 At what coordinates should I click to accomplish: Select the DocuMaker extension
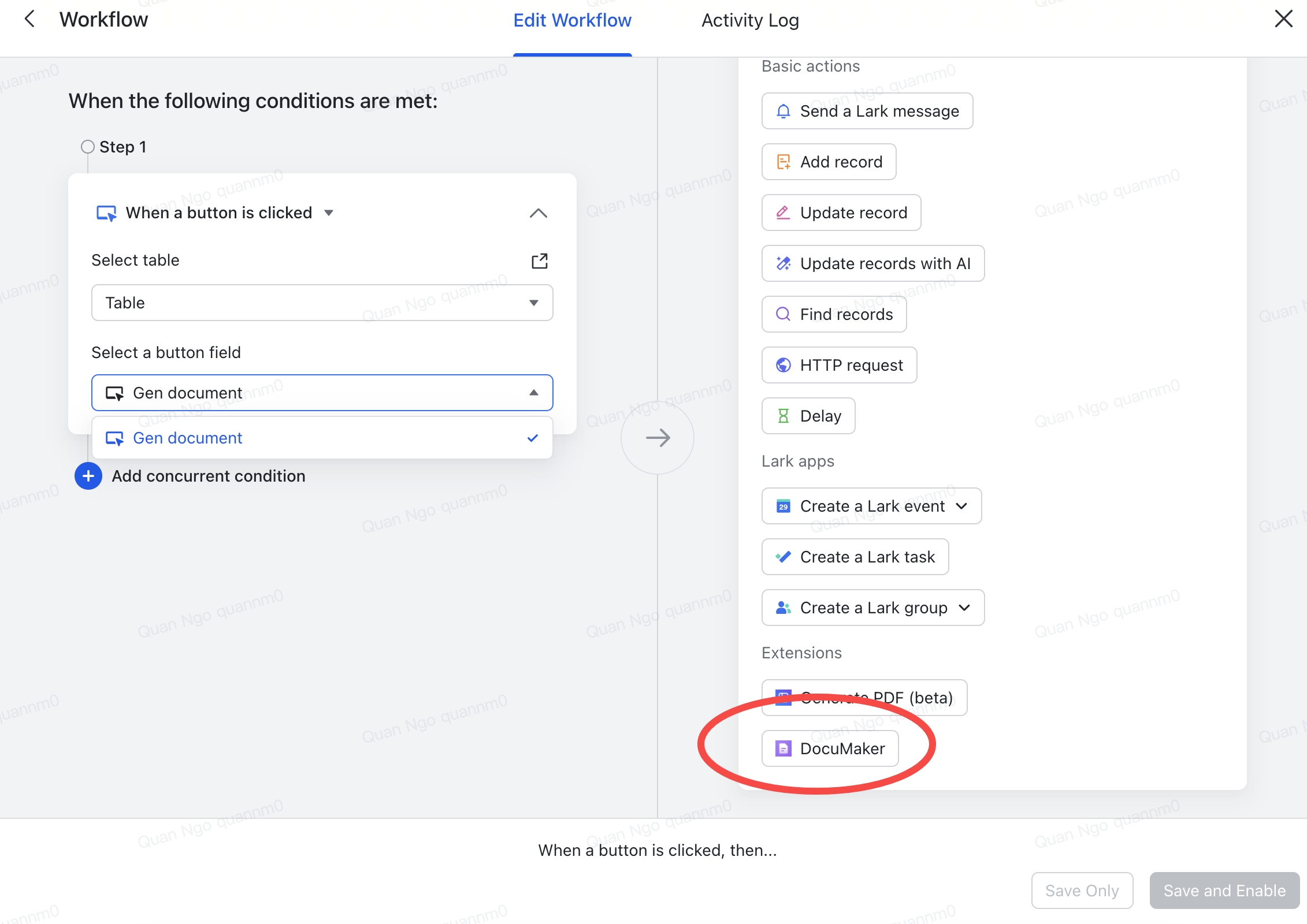pos(830,748)
